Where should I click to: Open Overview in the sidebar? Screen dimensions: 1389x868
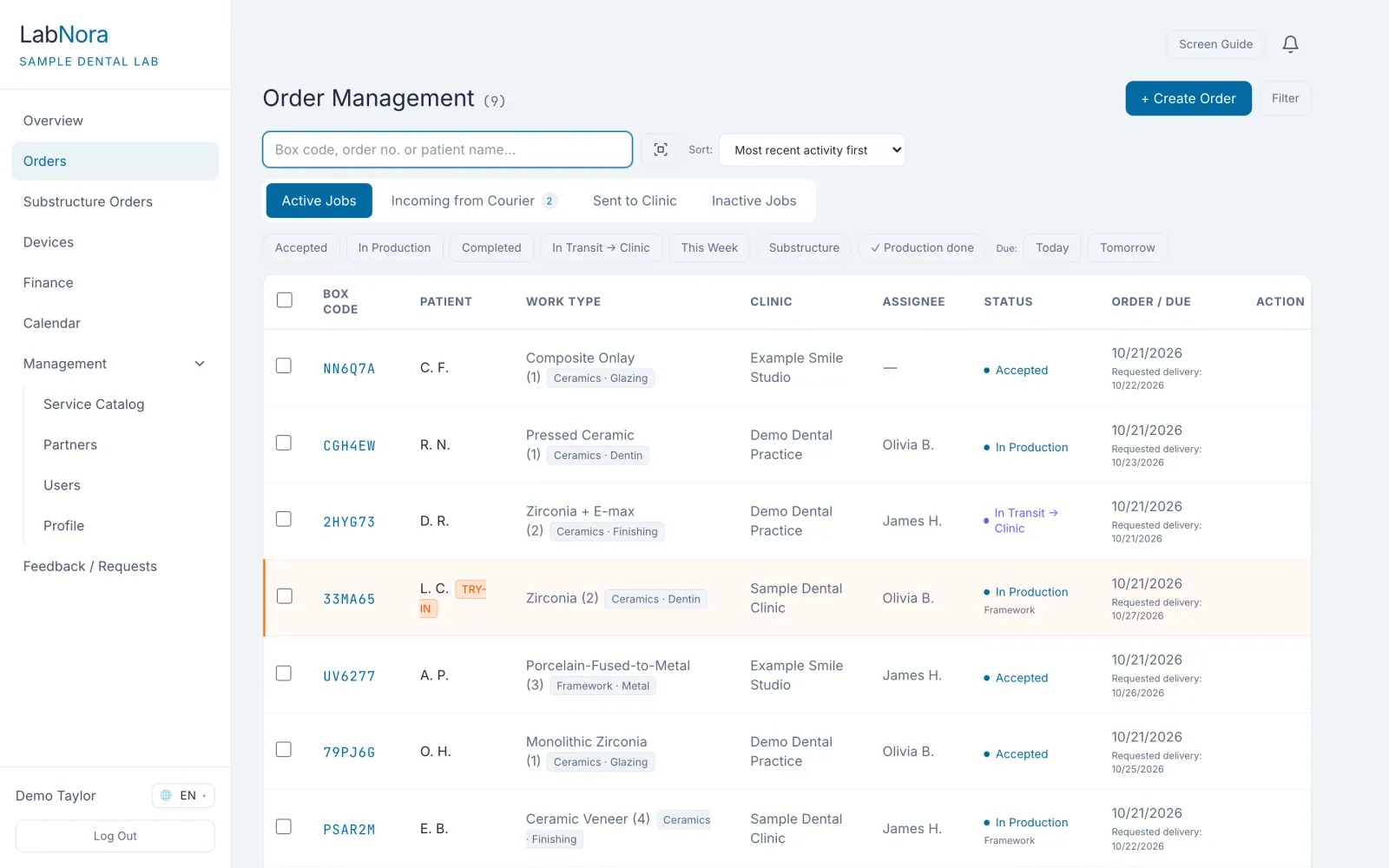(115, 121)
